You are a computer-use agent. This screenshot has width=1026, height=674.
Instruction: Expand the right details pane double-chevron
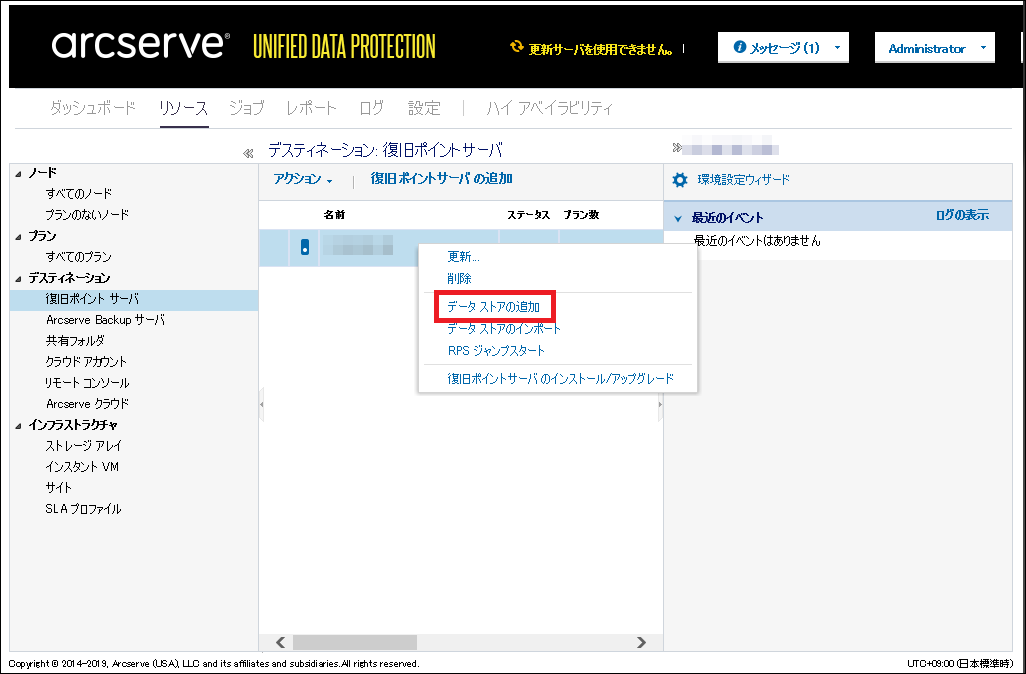677,148
